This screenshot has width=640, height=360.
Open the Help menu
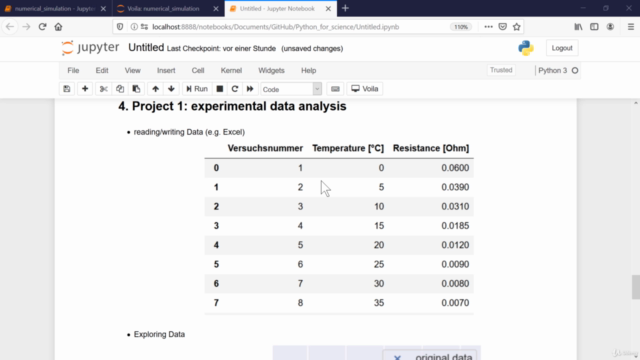[x=309, y=71]
